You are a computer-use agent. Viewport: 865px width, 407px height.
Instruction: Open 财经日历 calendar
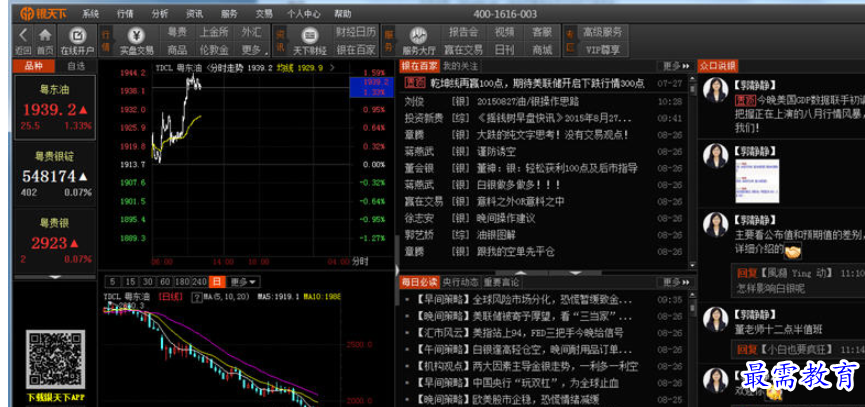[x=356, y=32]
